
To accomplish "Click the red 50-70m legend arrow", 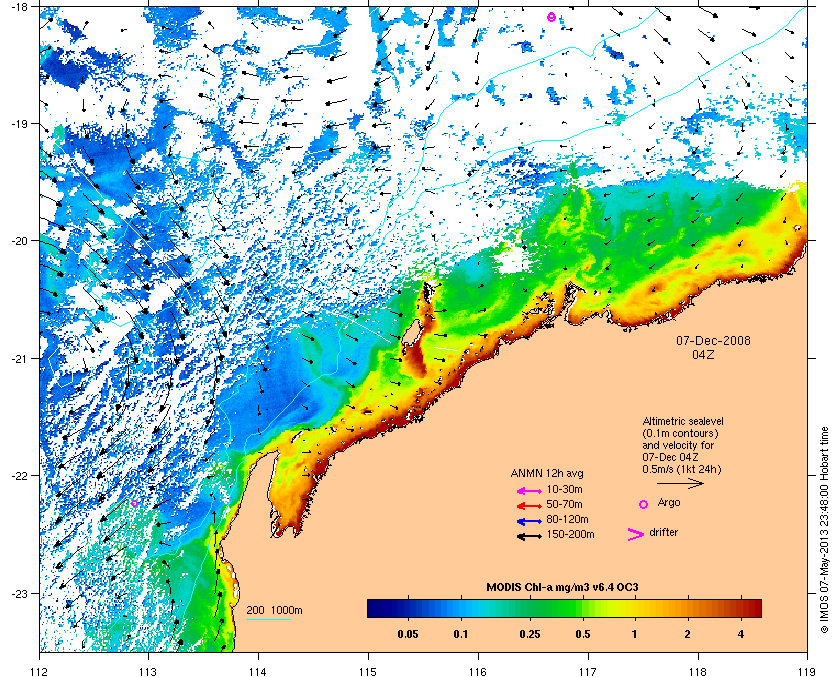I will coord(530,506).
